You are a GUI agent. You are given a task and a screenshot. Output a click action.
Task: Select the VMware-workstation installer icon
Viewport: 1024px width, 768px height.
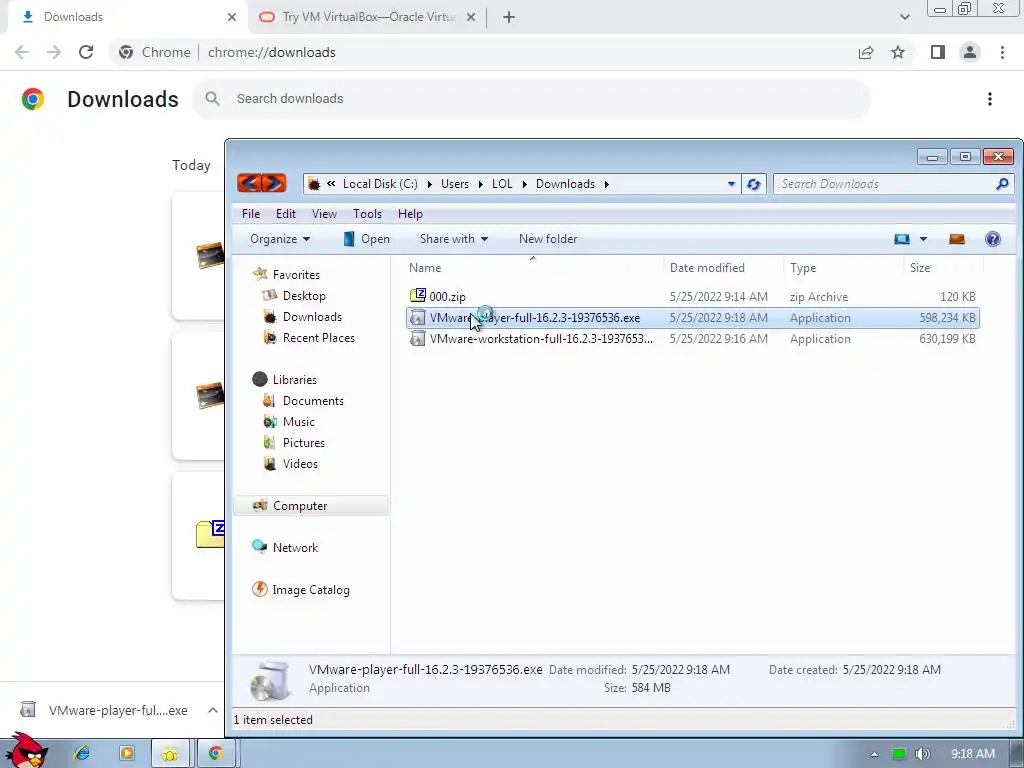pyautogui.click(x=417, y=338)
